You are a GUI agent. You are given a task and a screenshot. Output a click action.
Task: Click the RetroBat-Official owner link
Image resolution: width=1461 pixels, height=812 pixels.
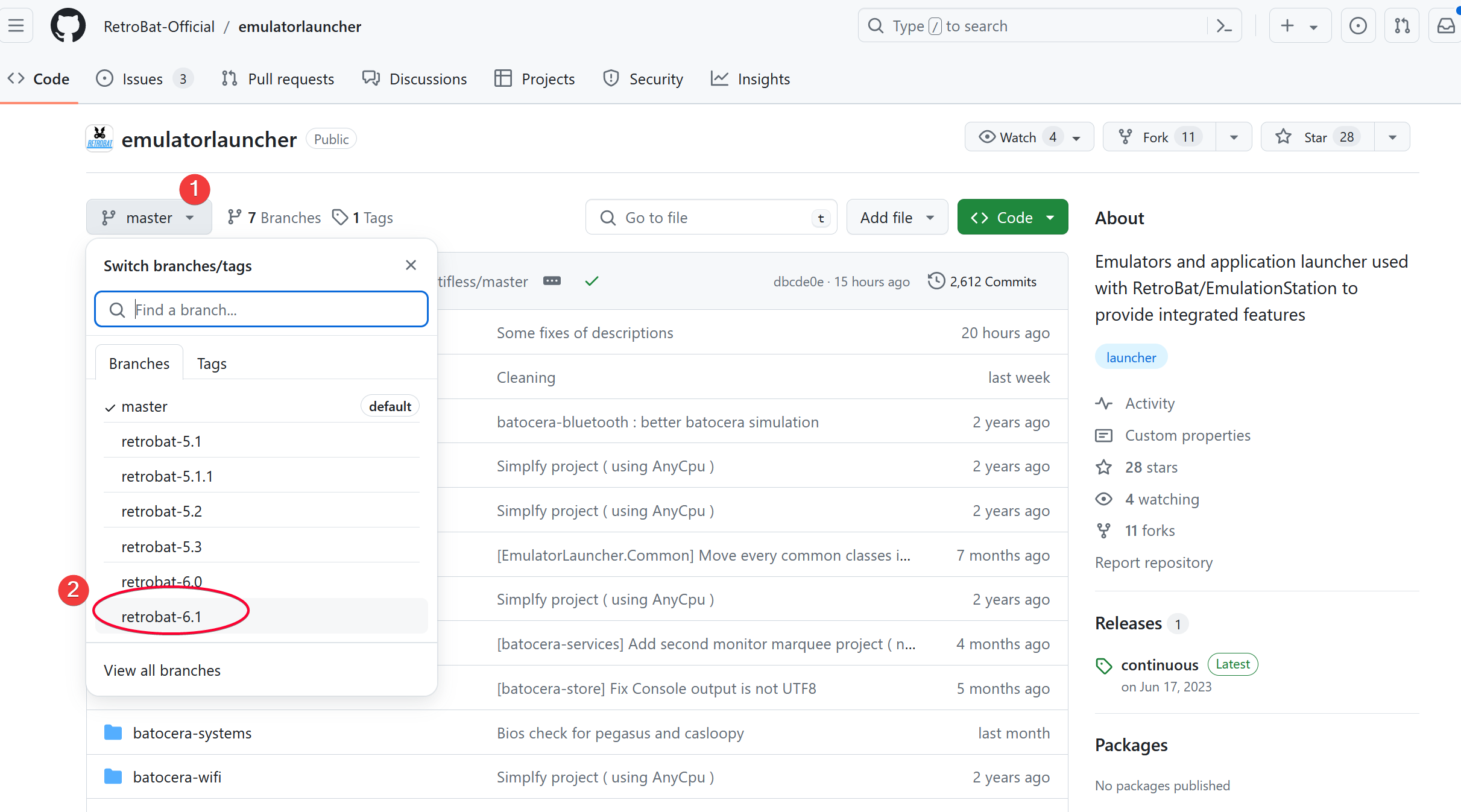[x=159, y=27]
